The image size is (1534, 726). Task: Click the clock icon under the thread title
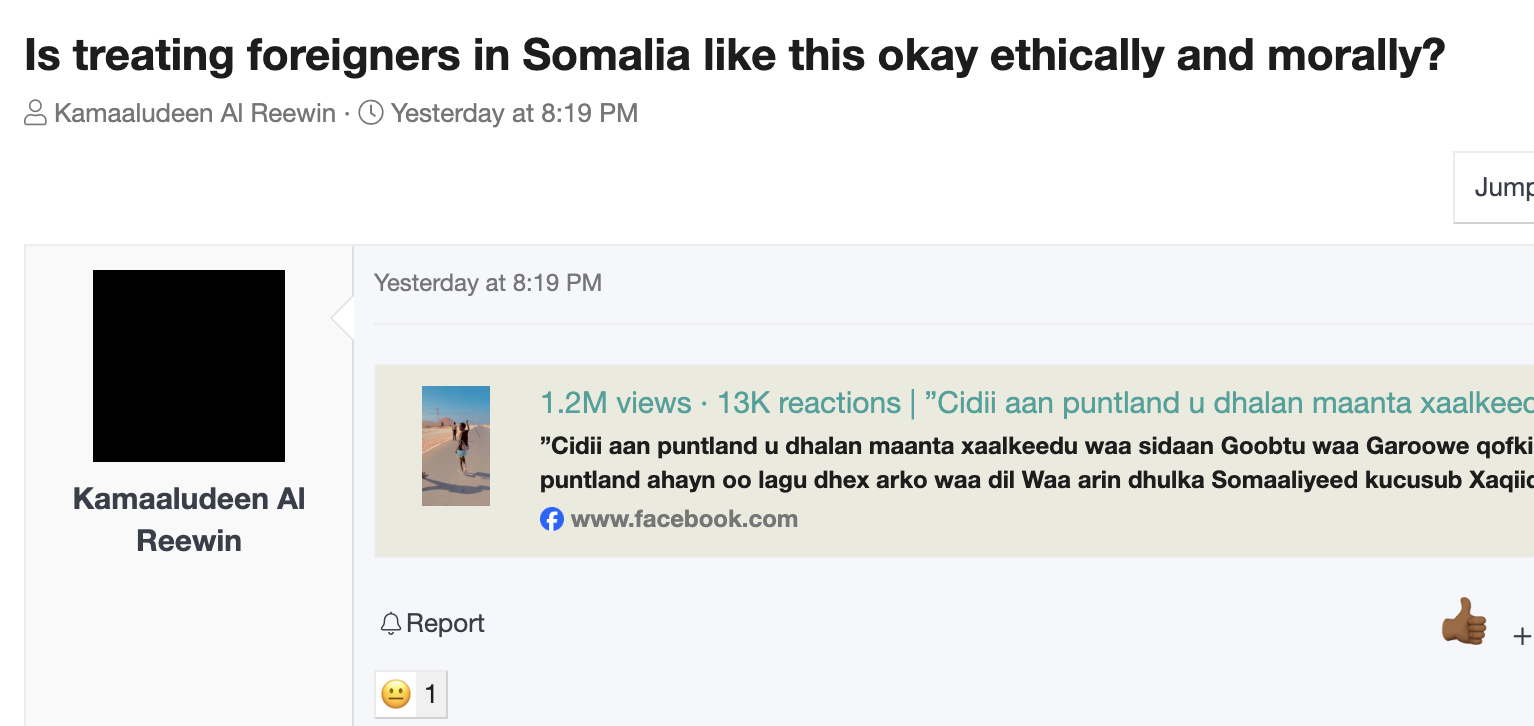(371, 113)
